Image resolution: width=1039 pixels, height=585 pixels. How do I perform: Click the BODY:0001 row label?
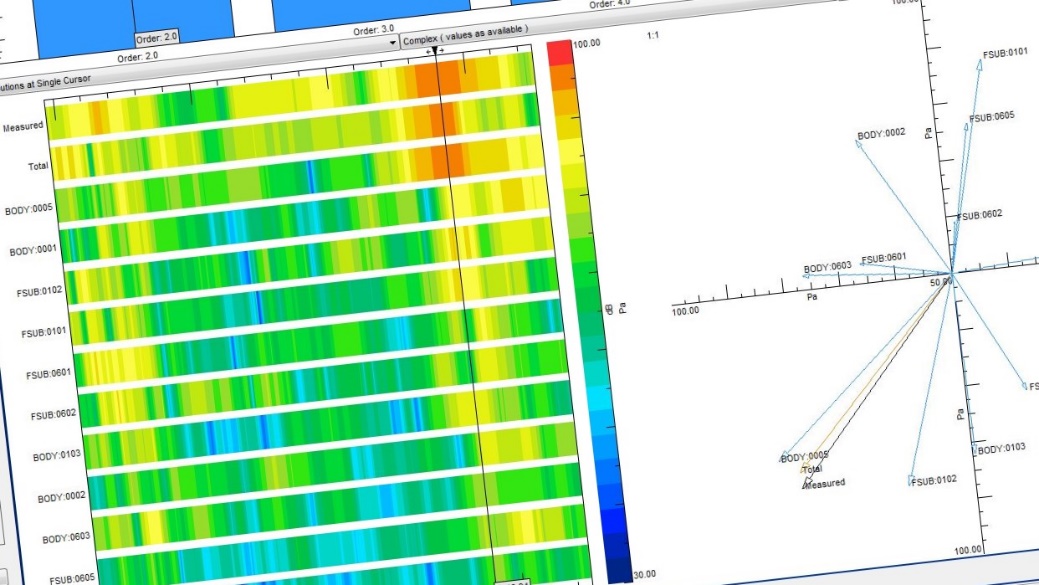click(x=33, y=252)
